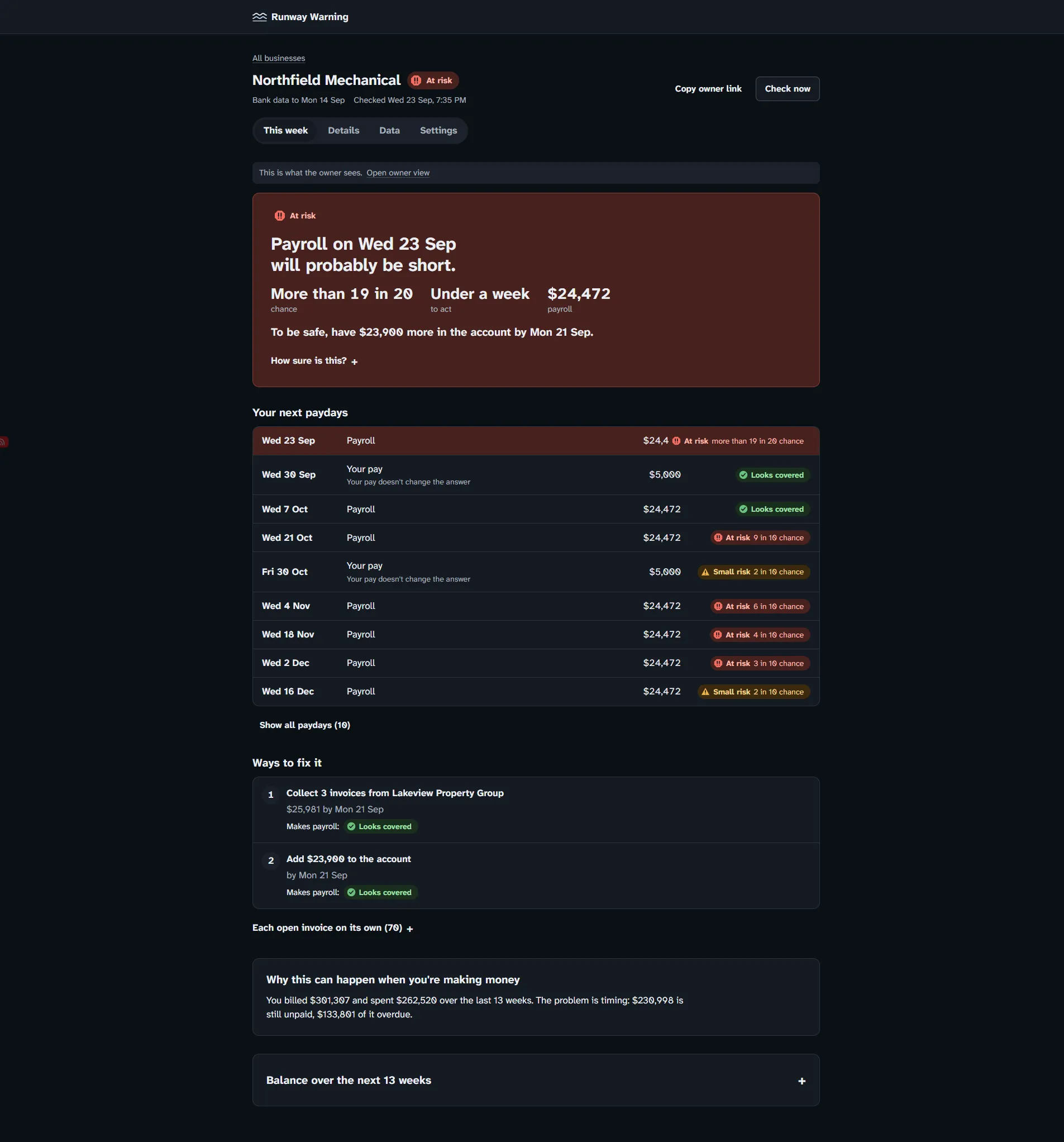The height and width of the screenshot is (1142, 1064).
Task: Click the 9 in 10 chance badge on Wed 21 Oct
Action: coord(760,537)
